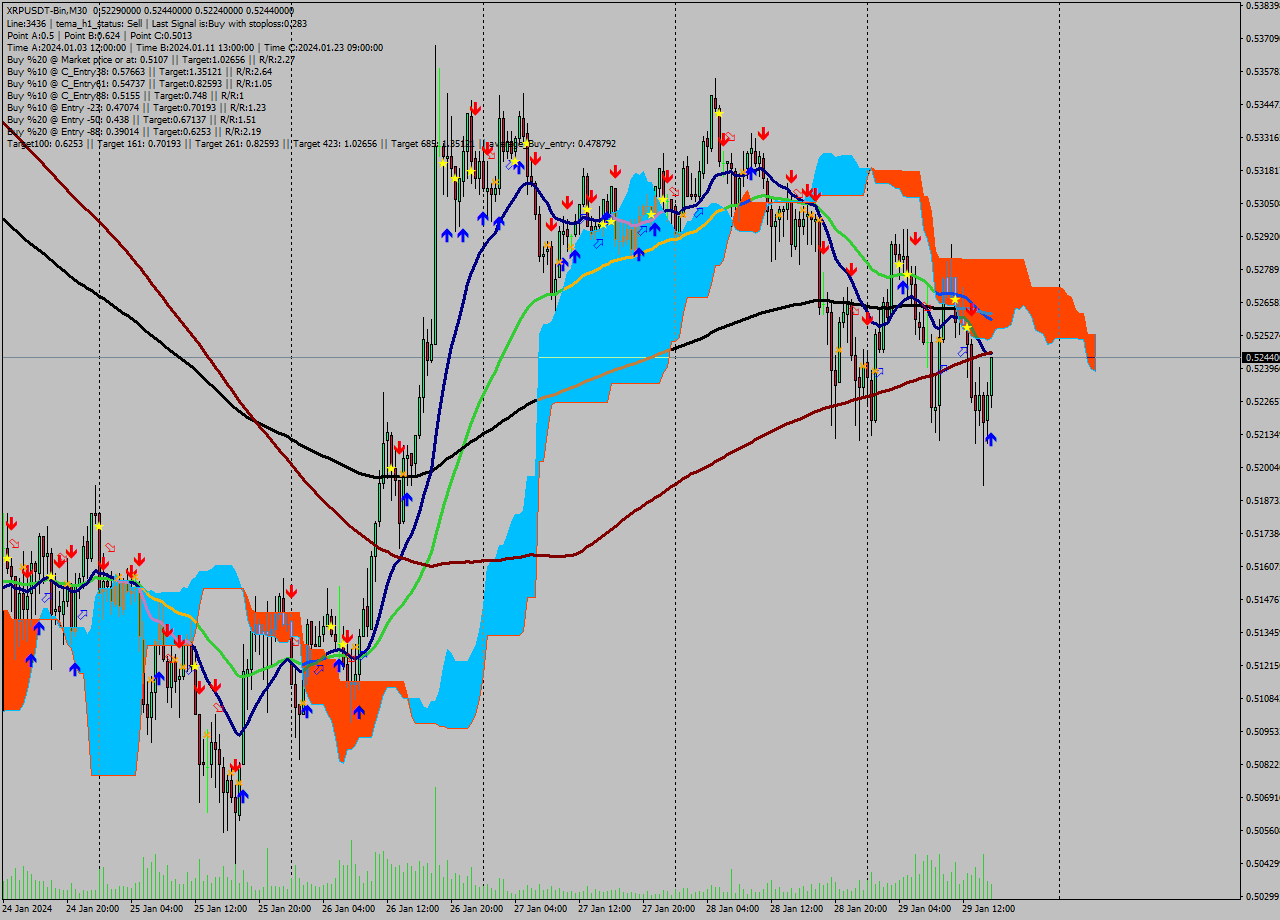
Task: Select 'Buy %20 @ Market price or at: 0.5107' line
Action: point(150,59)
